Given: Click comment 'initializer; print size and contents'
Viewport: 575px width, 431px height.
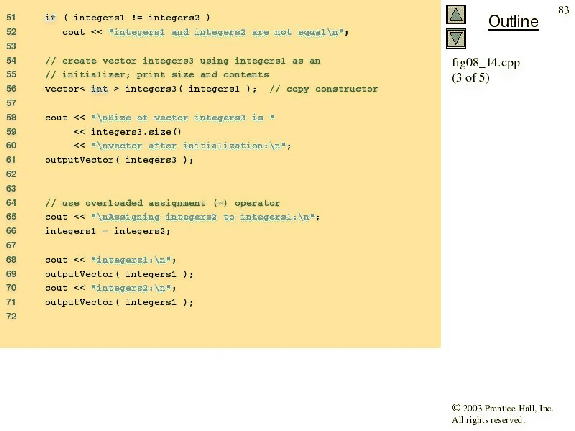Looking at the screenshot, I should click(x=157, y=75).
